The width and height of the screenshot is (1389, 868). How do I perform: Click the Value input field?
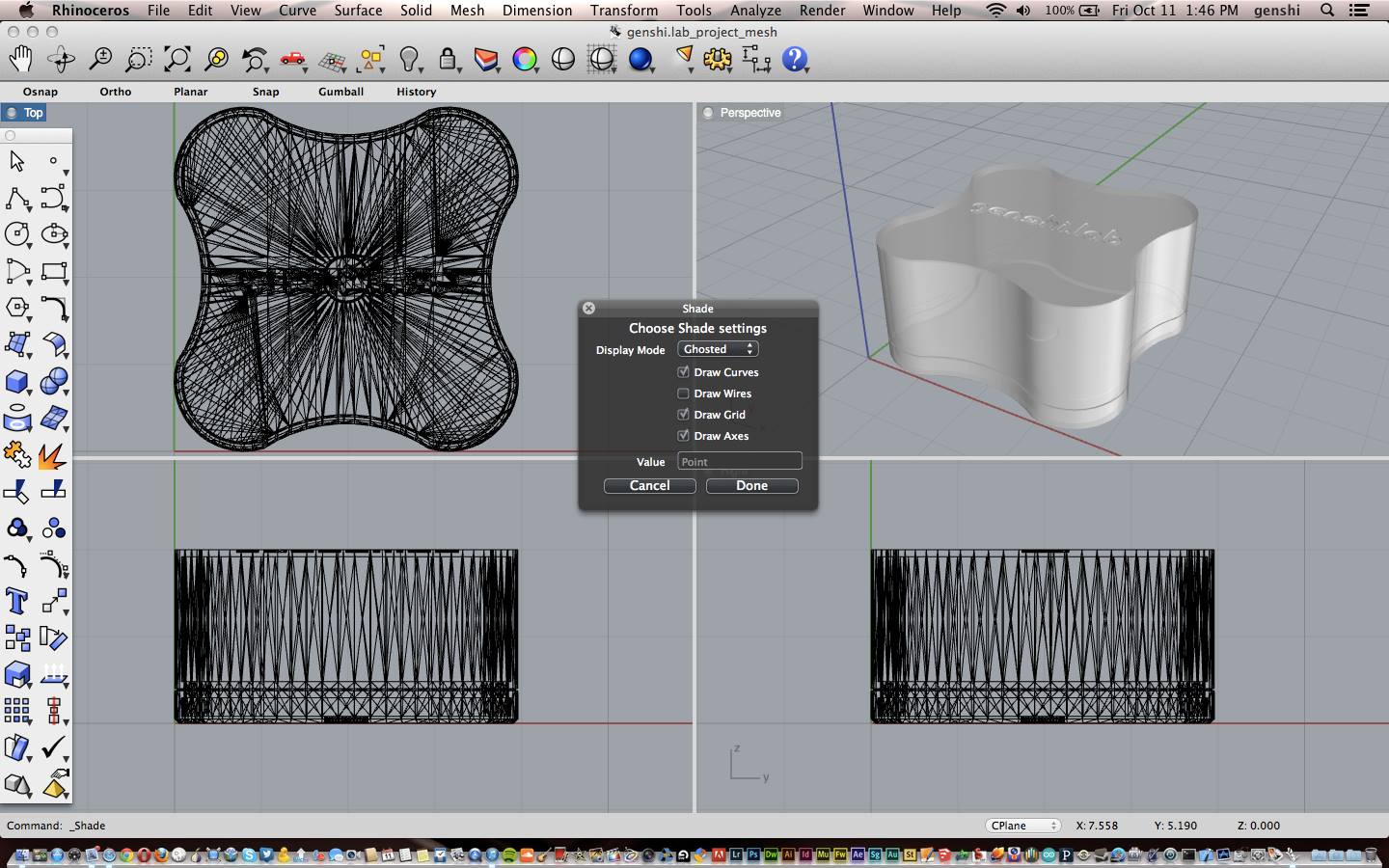[739, 462]
